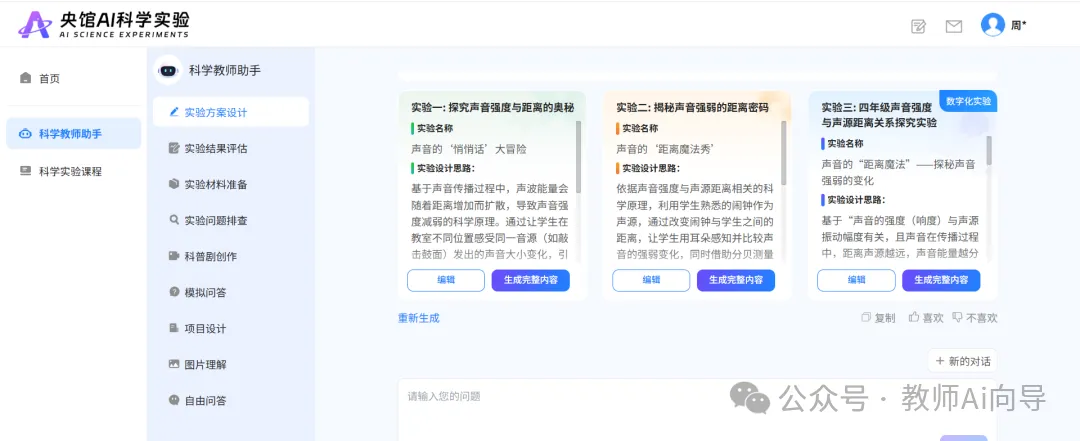Screen dimensions: 1080x441
Task: Click the 科学教师助手 robot icon in left sidebar
Action: point(25,134)
